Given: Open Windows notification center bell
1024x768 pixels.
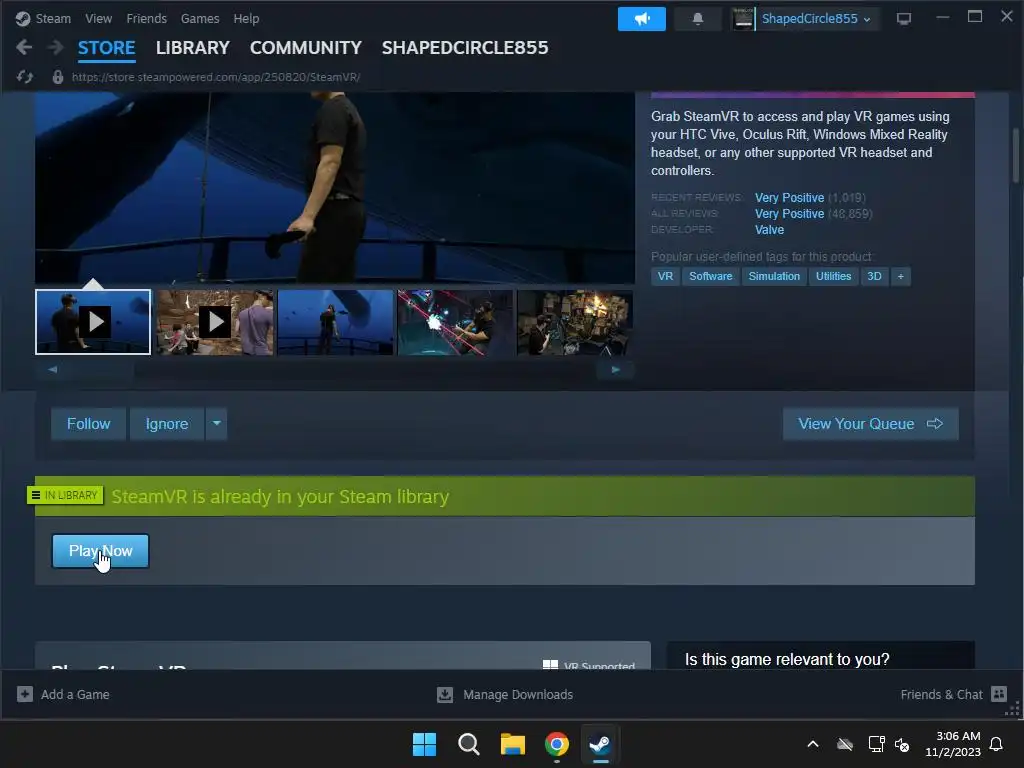Looking at the screenshot, I should click(997, 744).
